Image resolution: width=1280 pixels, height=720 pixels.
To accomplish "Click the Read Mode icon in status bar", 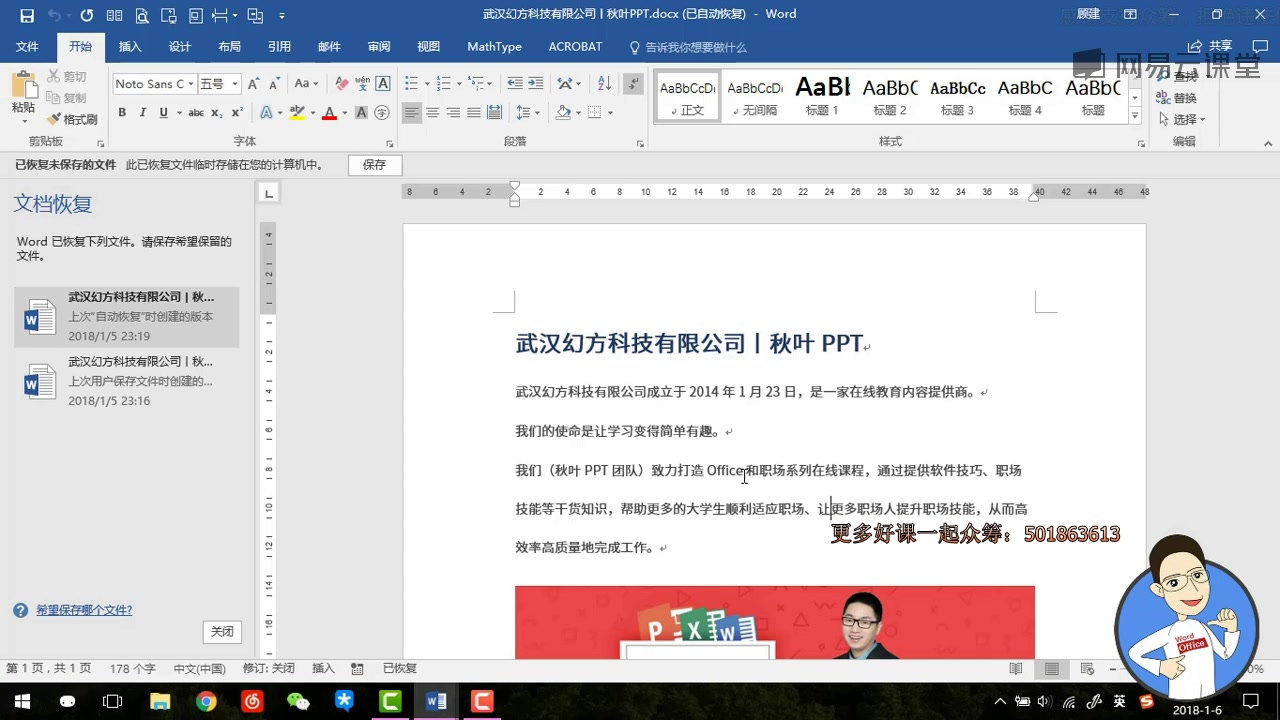I will point(1016,669).
